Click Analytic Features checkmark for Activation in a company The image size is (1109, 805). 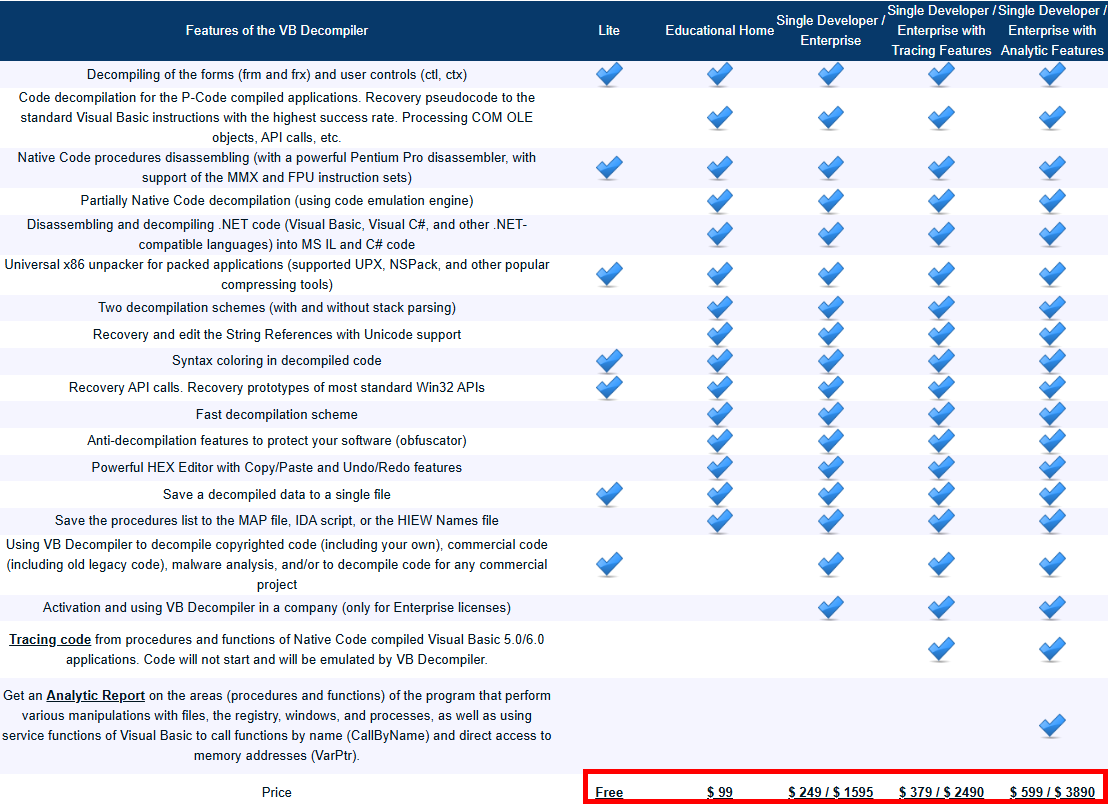click(x=1052, y=608)
